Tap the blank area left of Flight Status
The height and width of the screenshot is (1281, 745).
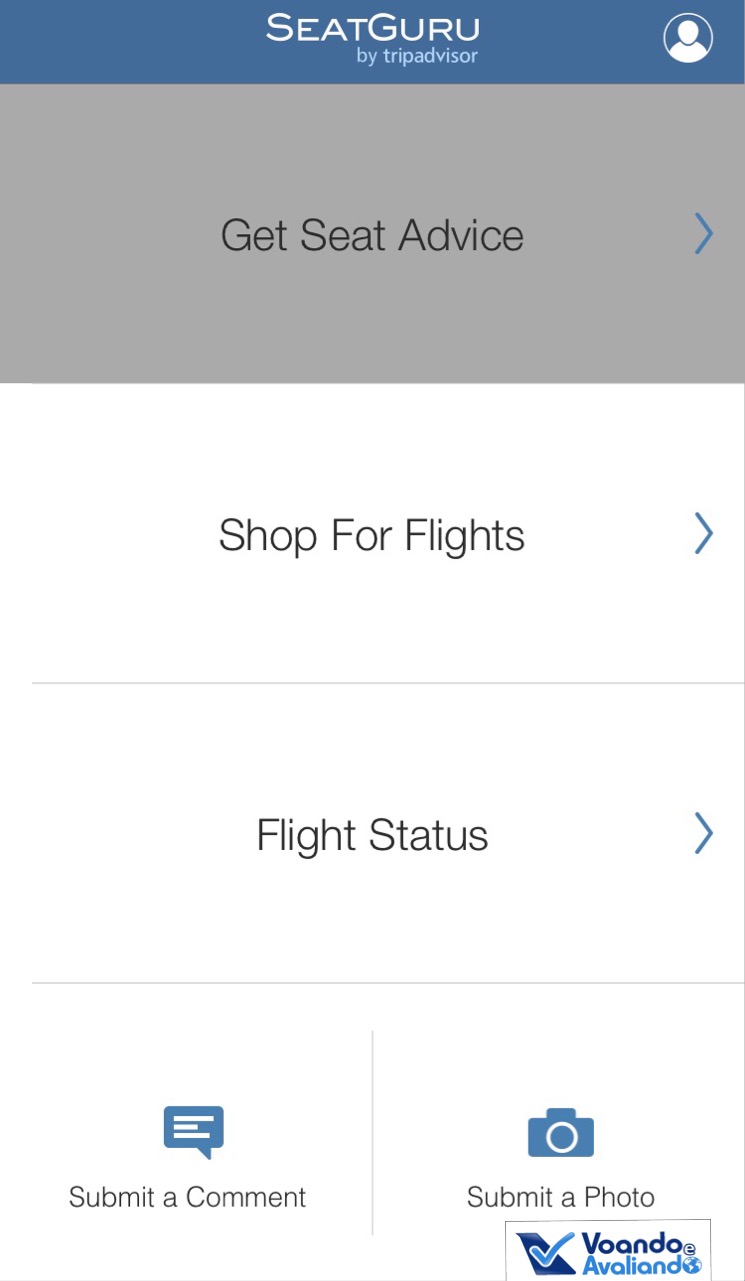[120, 836]
